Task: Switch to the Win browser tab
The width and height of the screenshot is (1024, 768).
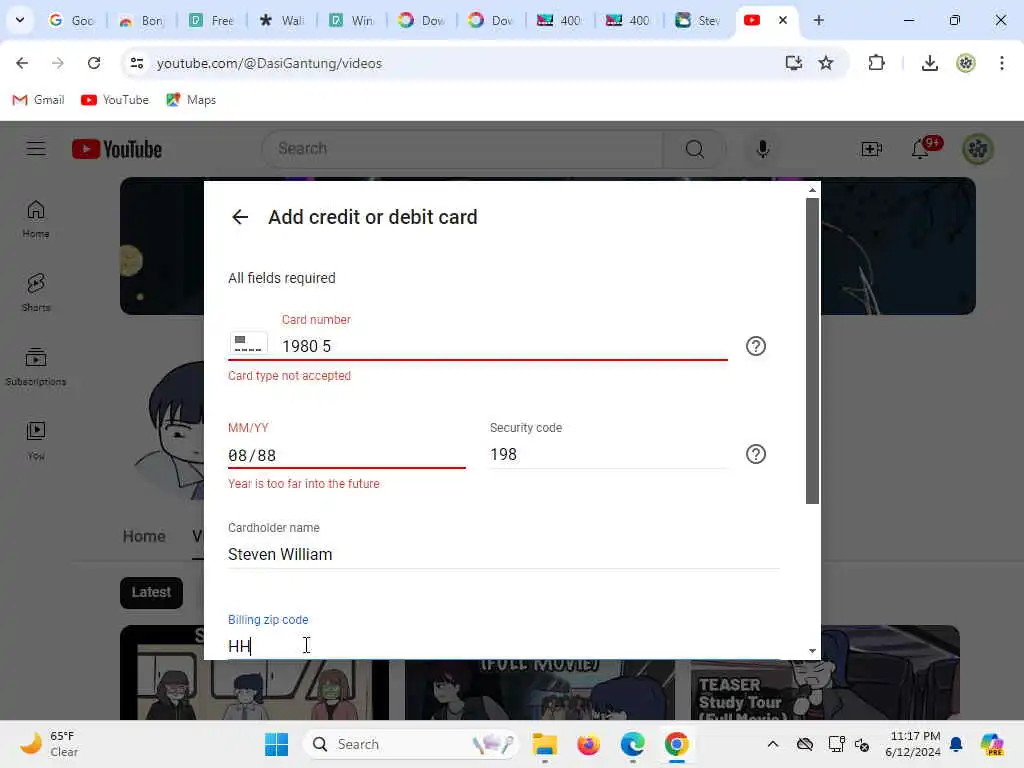Action: [x=351, y=20]
